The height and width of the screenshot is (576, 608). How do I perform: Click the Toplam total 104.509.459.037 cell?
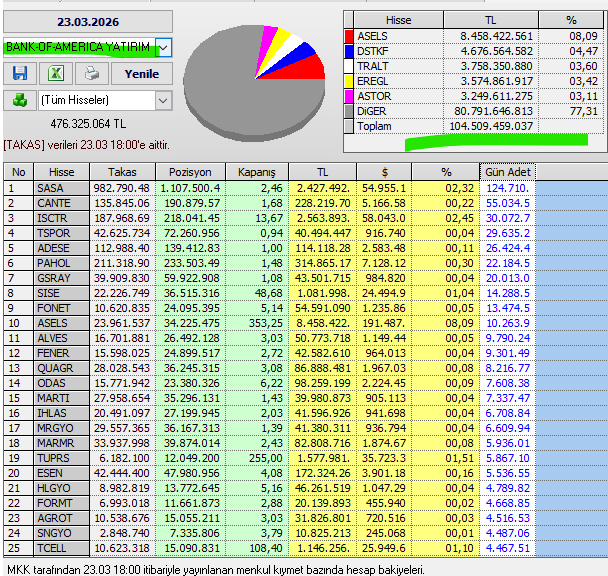click(x=491, y=126)
